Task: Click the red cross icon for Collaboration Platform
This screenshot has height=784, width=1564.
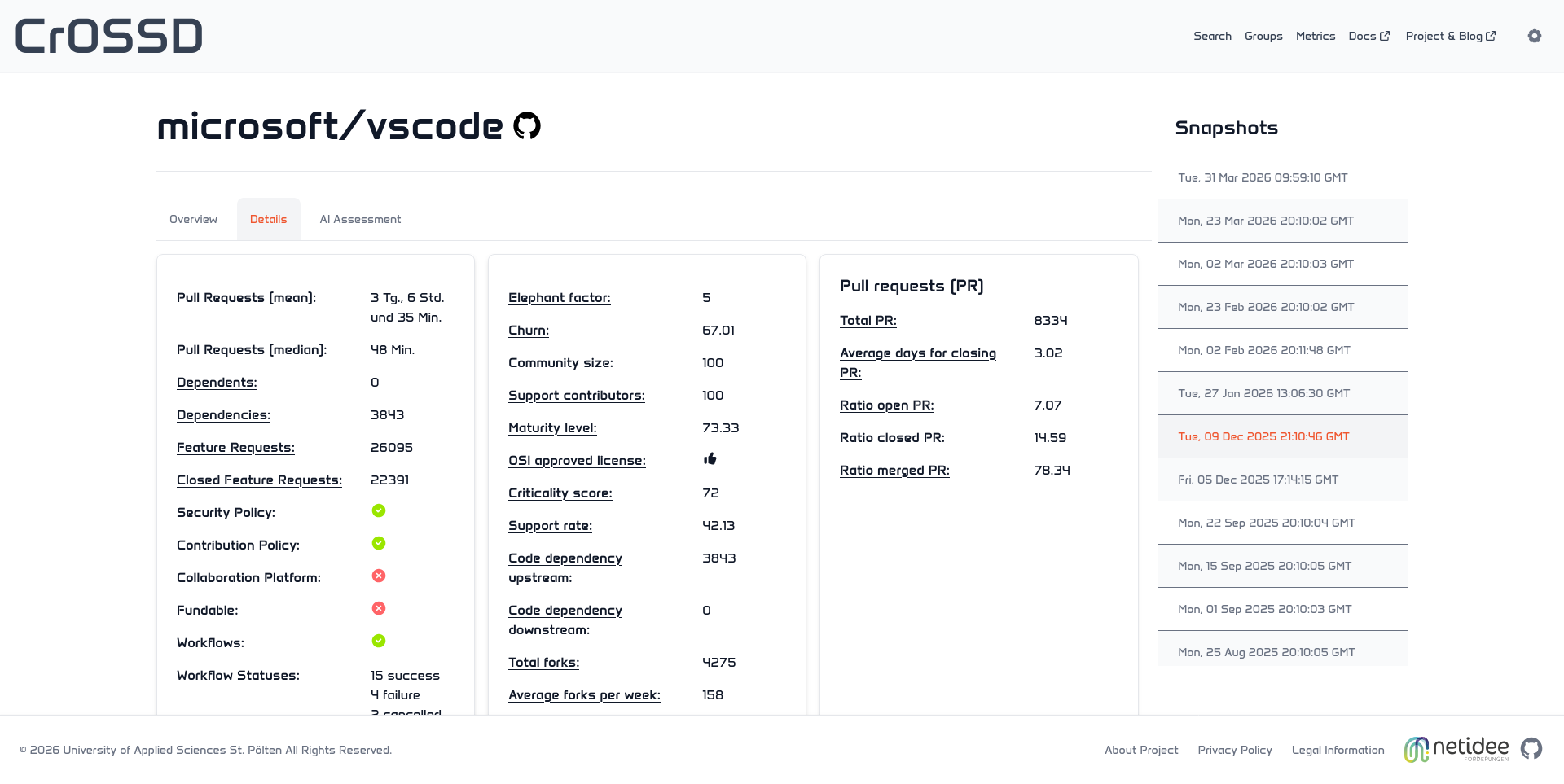Action: [378, 576]
